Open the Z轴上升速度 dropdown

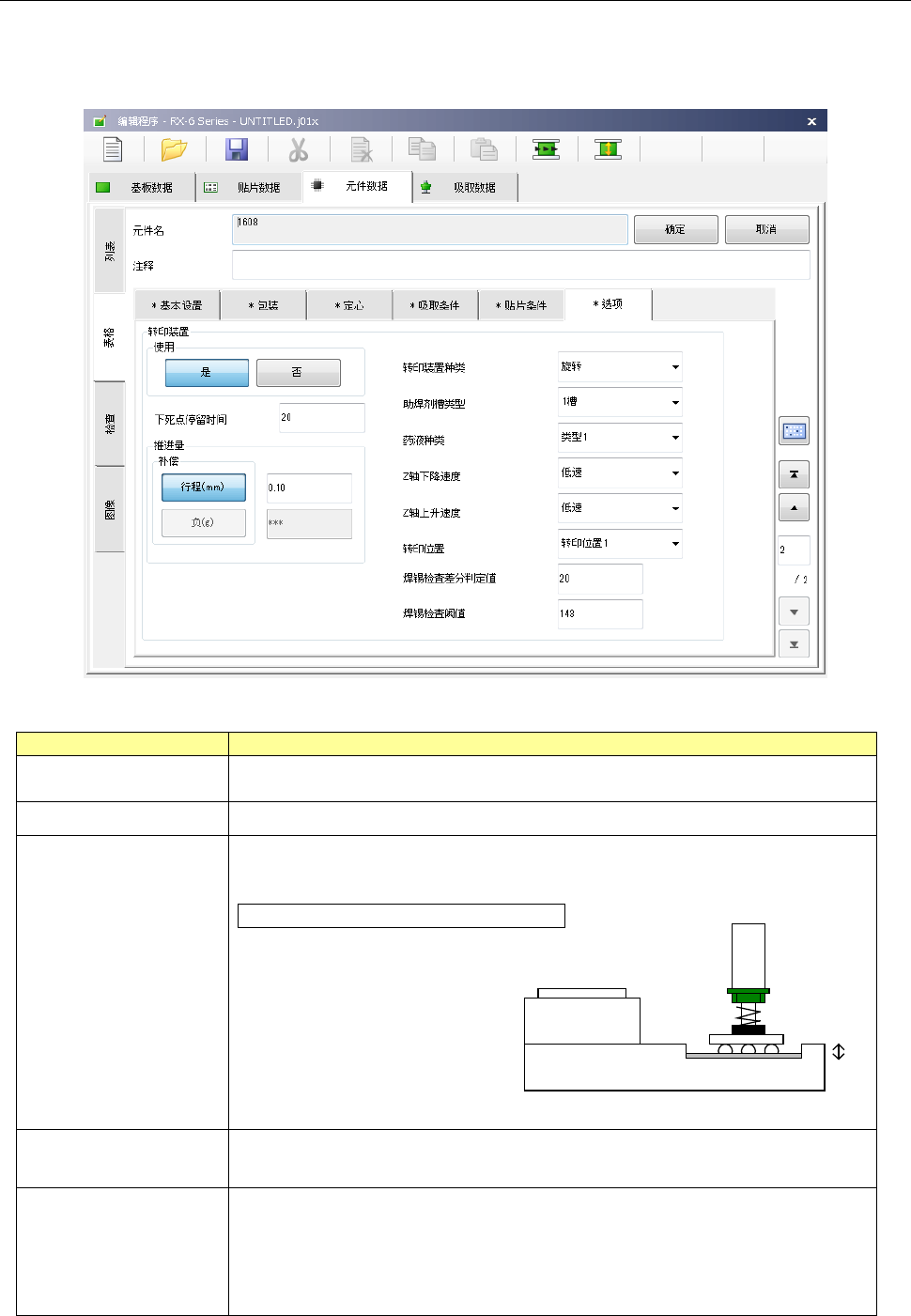pyautogui.click(x=620, y=508)
